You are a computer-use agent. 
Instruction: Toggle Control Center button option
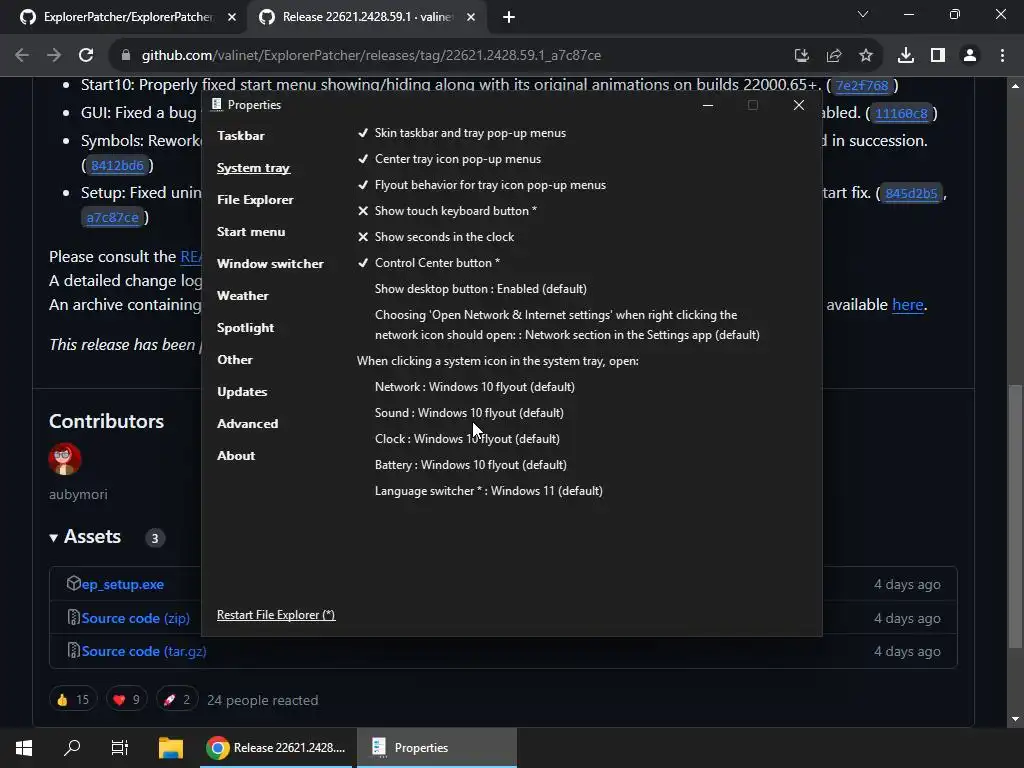coord(428,263)
